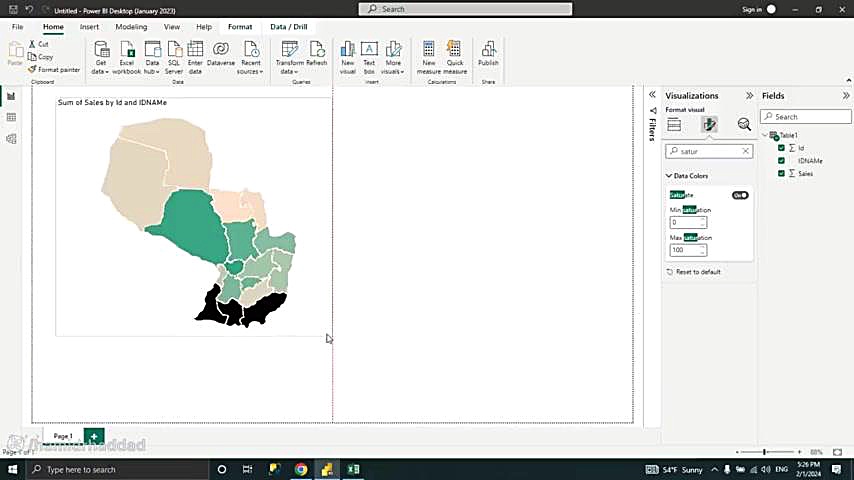Switch to the Data / Drill tab
This screenshot has height=480, width=854.
289,27
